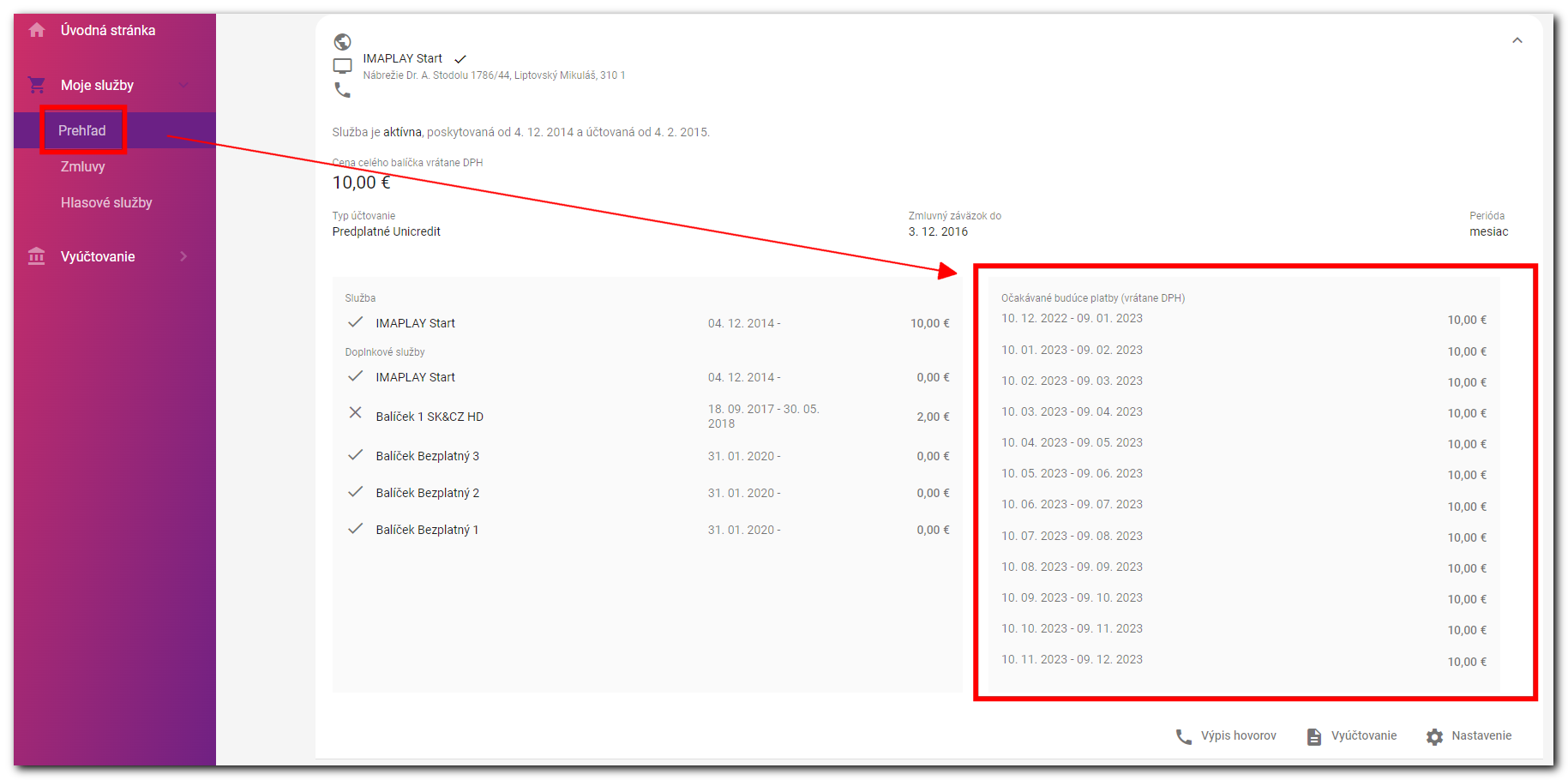1568x780 pixels.
Task: Click payment period 10. 11. 2023 - 09. 12. 2023
Action: pyautogui.click(x=1072, y=659)
